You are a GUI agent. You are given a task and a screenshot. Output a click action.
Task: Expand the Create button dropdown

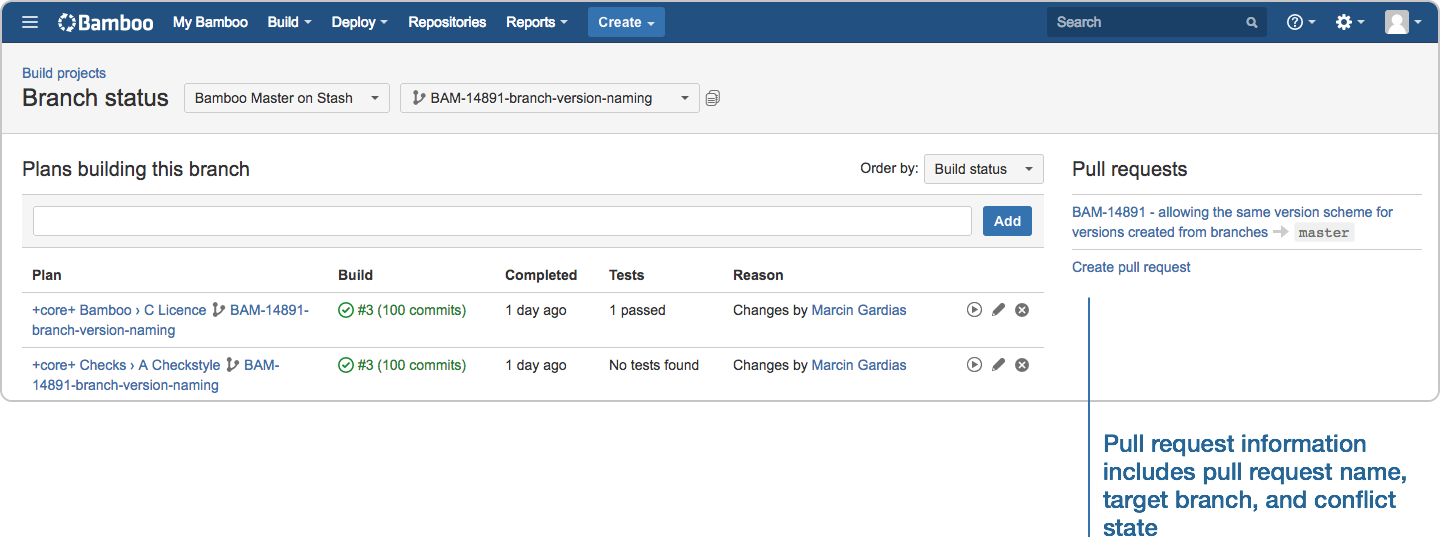pyautogui.click(x=626, y=22)
